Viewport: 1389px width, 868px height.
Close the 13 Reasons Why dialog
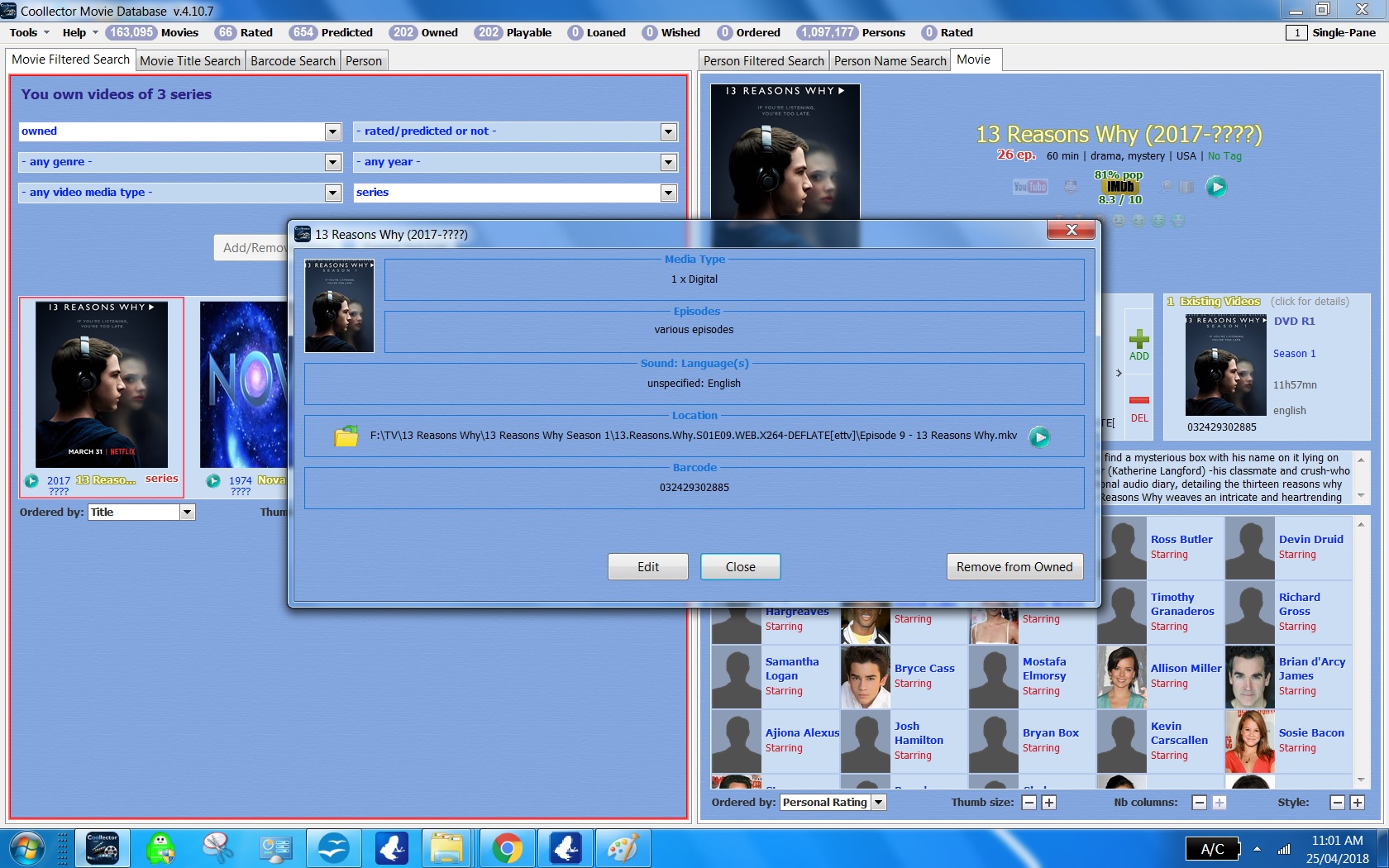click(x=1072, y=230)
